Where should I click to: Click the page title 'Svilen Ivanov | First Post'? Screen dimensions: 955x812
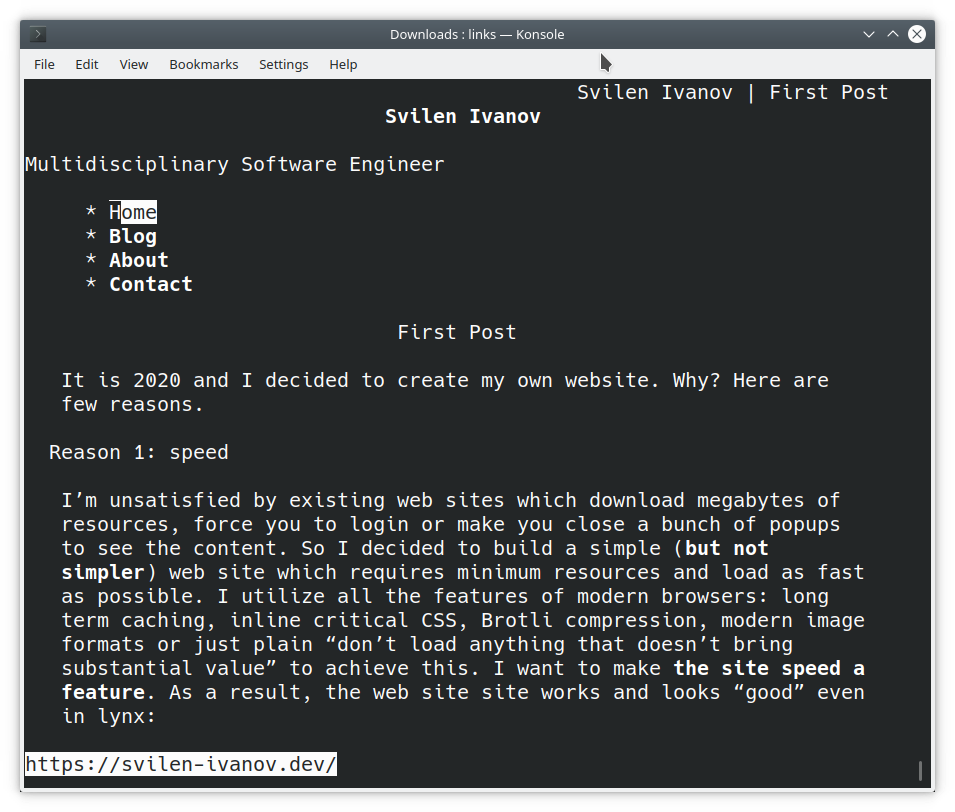732,93
